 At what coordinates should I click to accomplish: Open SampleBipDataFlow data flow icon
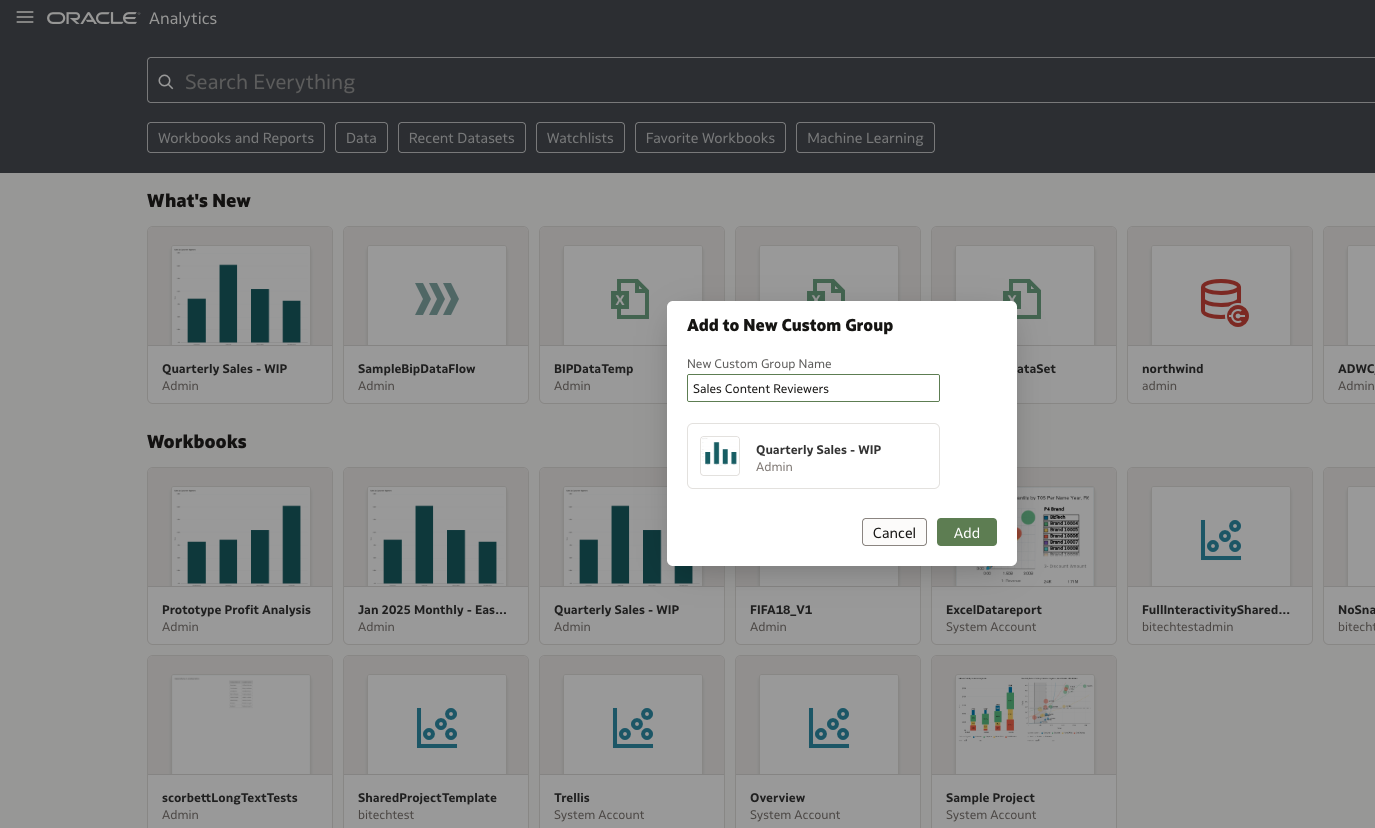[436, 298]
